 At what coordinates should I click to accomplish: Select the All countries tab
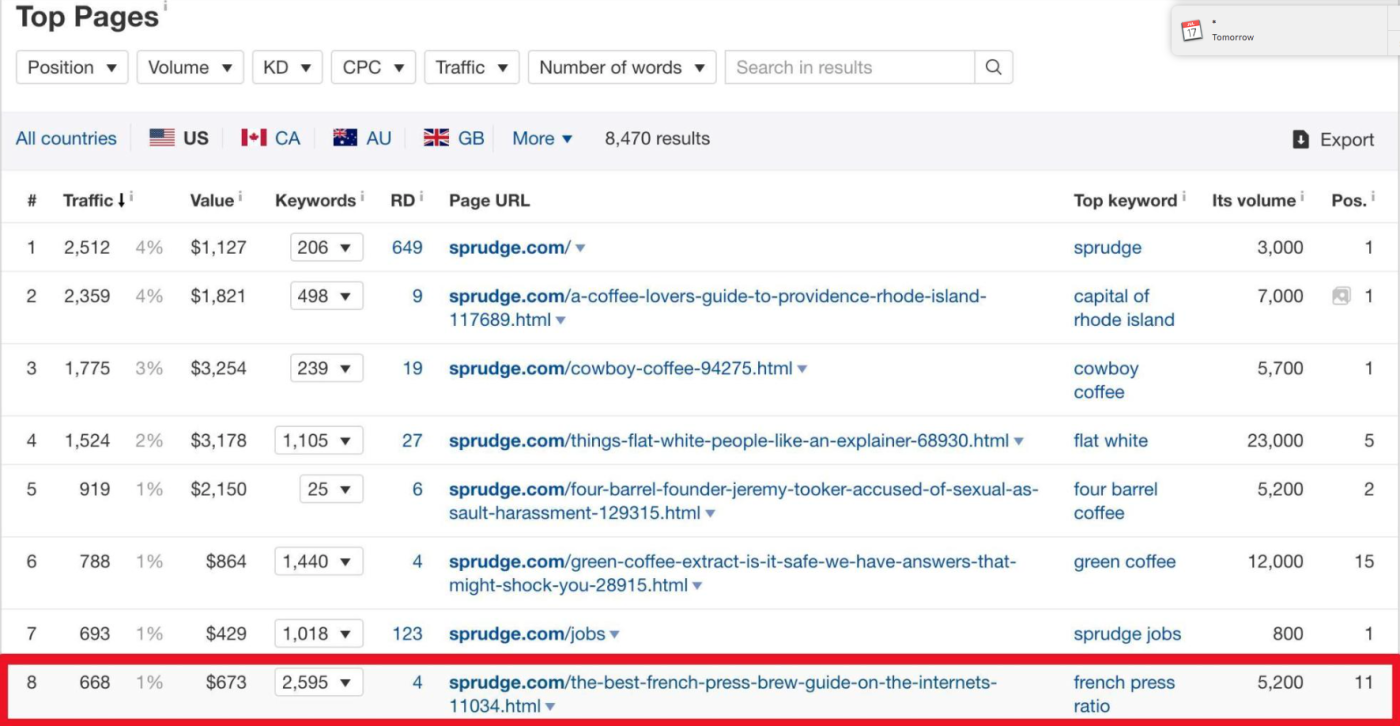[66, 138]
